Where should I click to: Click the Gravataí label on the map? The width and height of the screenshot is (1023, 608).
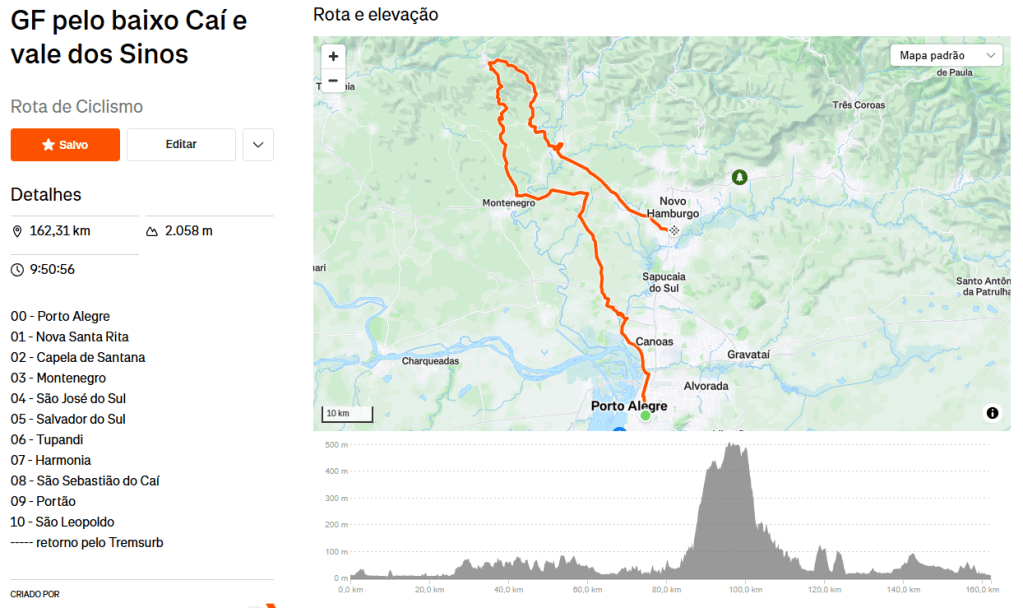[x=748, y=355]
